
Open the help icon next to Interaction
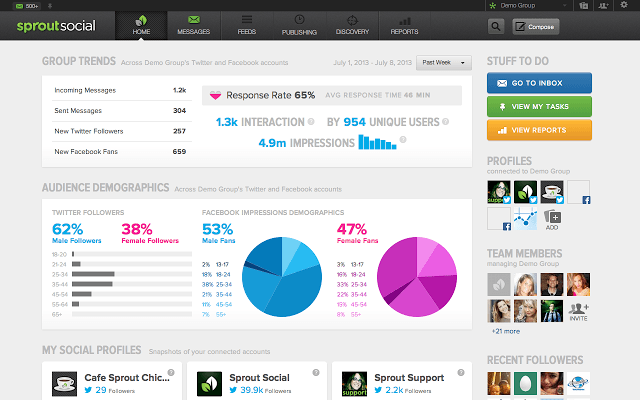pos(311,121)
